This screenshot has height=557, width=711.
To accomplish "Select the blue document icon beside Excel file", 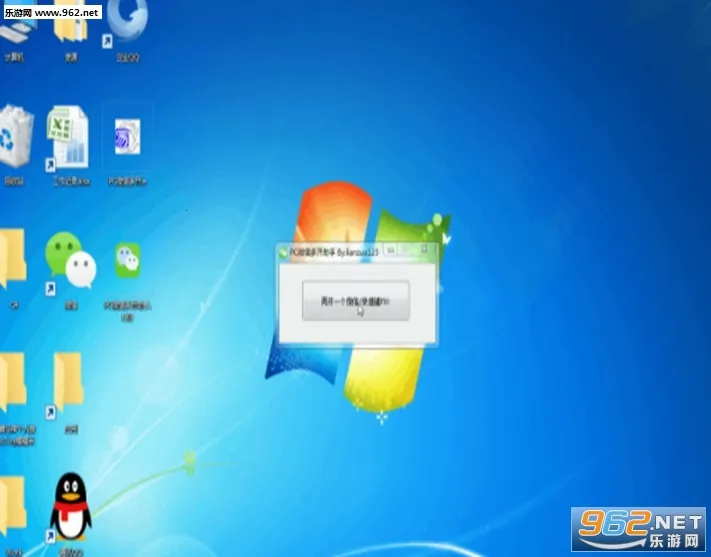I will click(127, 140).
